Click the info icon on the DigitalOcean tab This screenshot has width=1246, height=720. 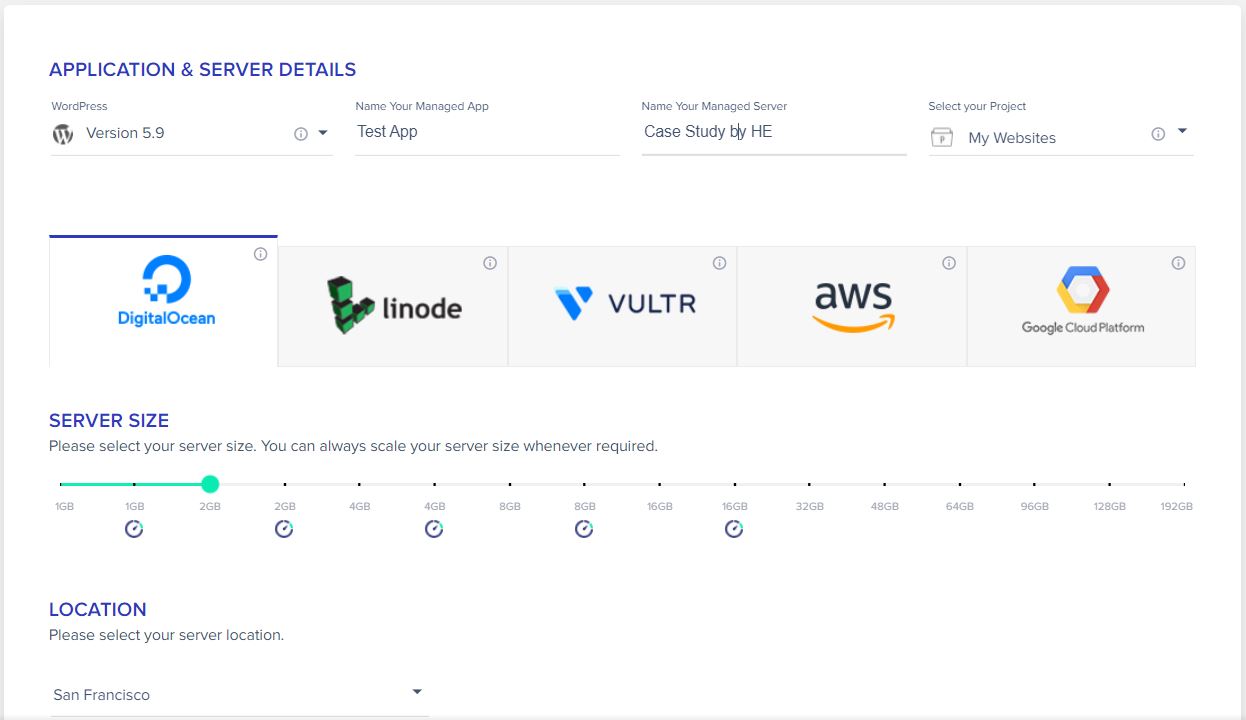point(260,254)
